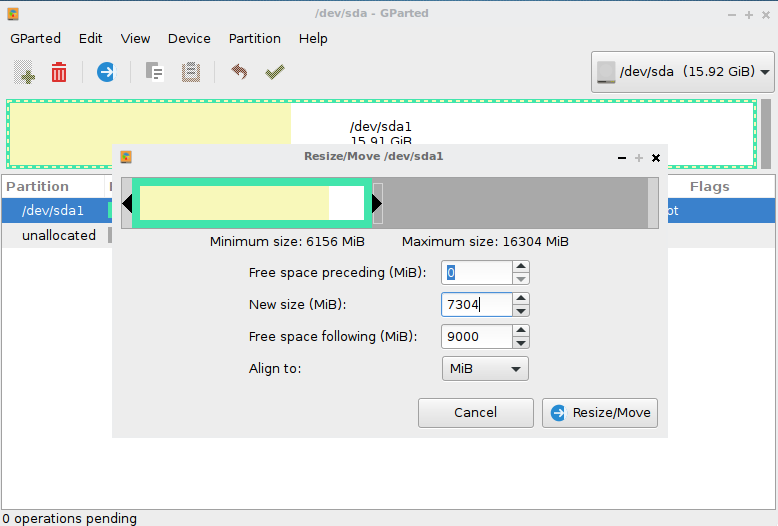Click the New size input field
This screenshot has width=778, height=526.
[x=476, y=305]
